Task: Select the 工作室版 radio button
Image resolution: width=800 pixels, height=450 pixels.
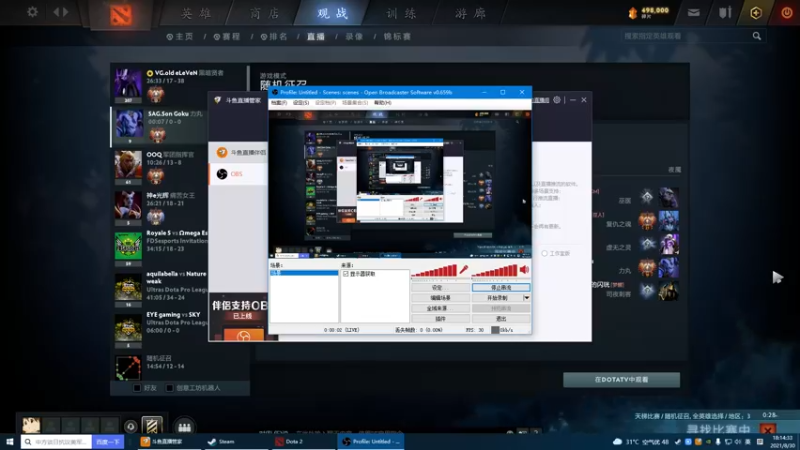Action: point(544,253)
